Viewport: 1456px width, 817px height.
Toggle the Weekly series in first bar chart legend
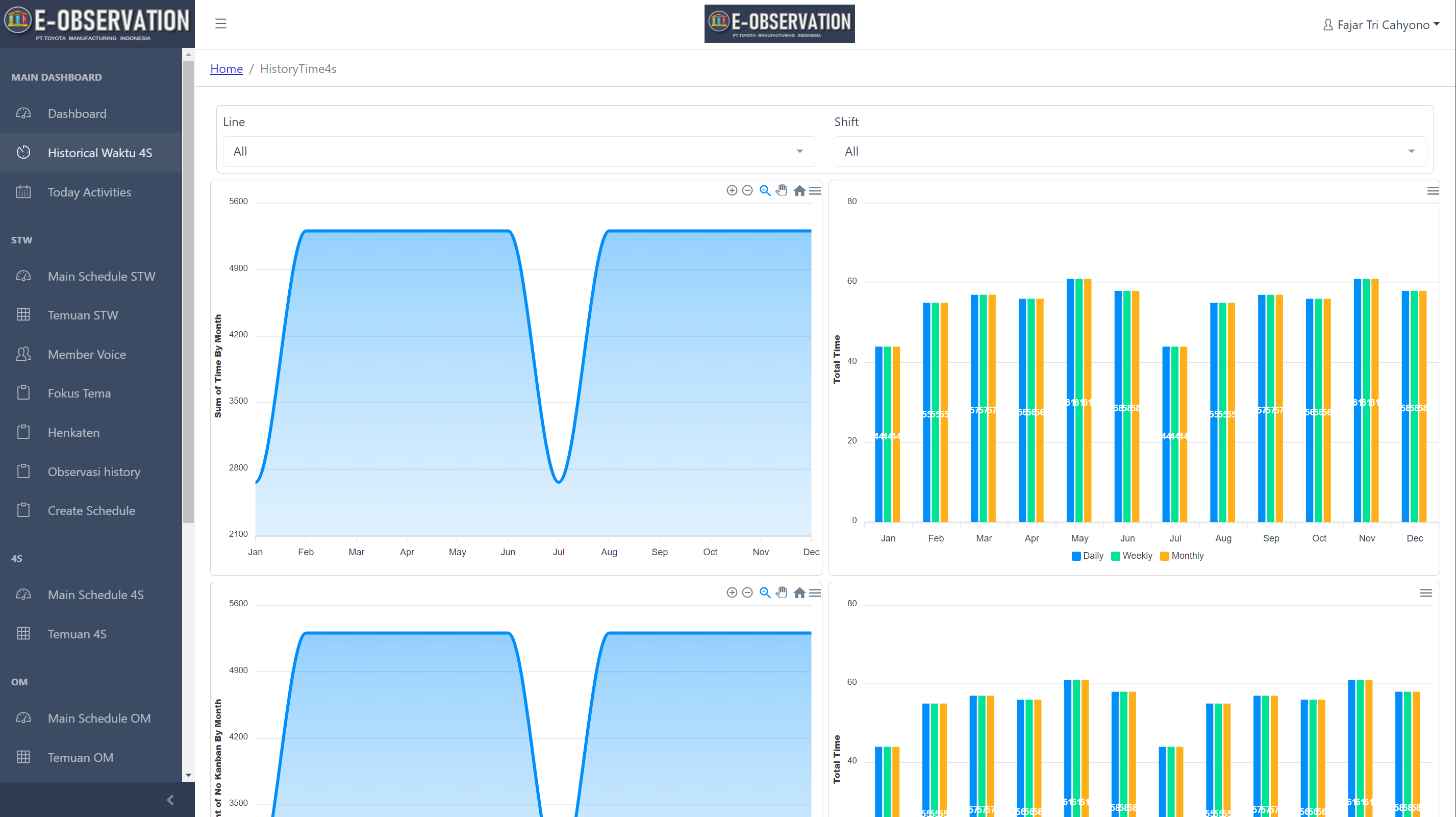[x=1132, y=556]
